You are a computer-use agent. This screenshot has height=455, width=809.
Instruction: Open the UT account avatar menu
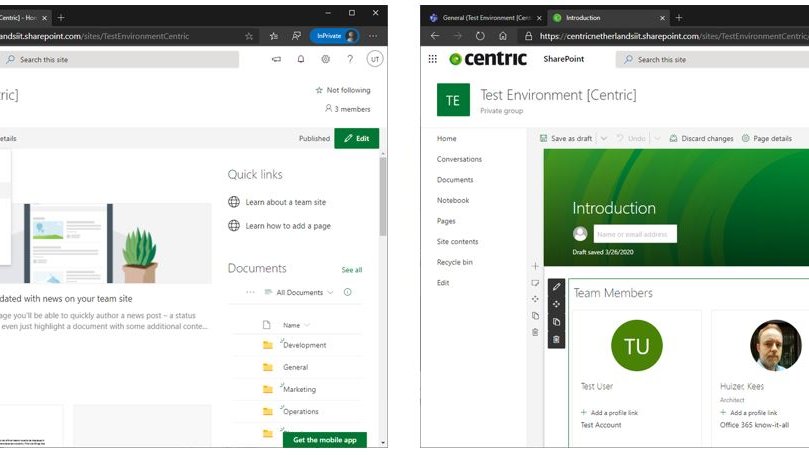pyautogui.click(x=375, y=59)
